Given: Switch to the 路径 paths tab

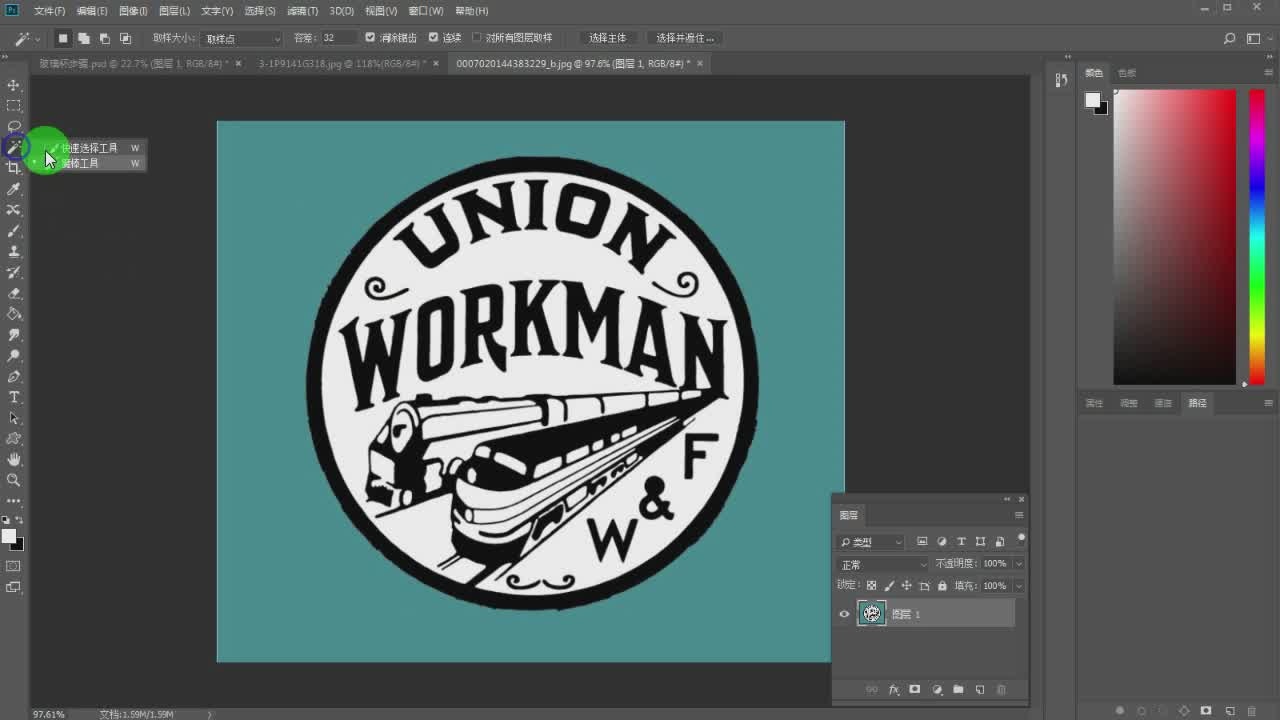Looking at the screenshot, I should pyautogui.click(x=1197, y=403).
